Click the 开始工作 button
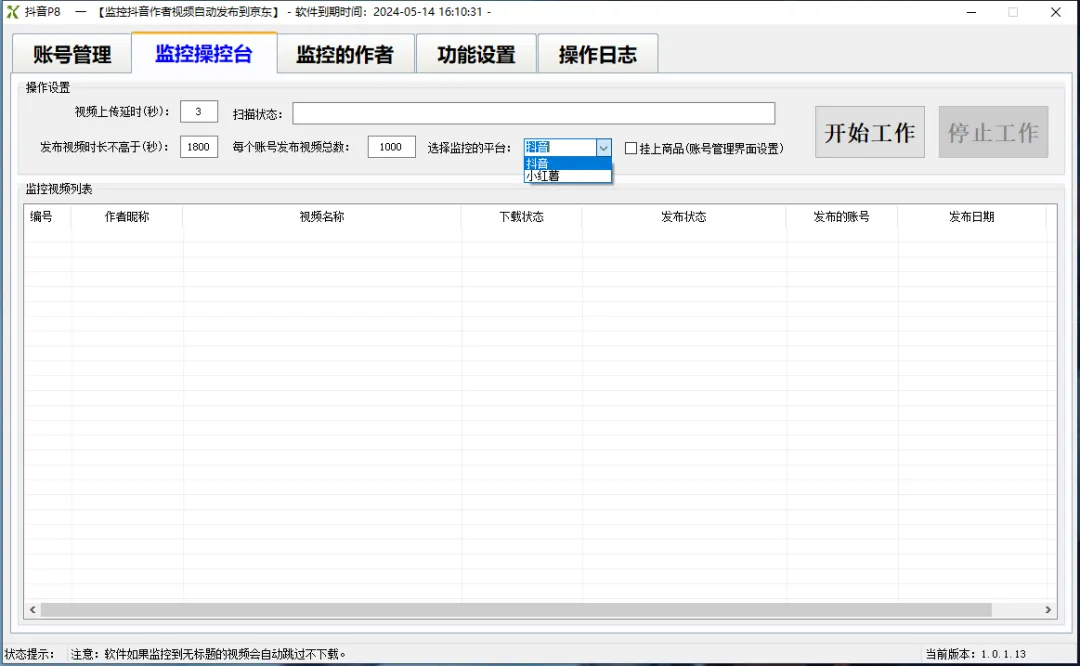The height and width of the screenshot is (666, 1080). click(870, 132)
